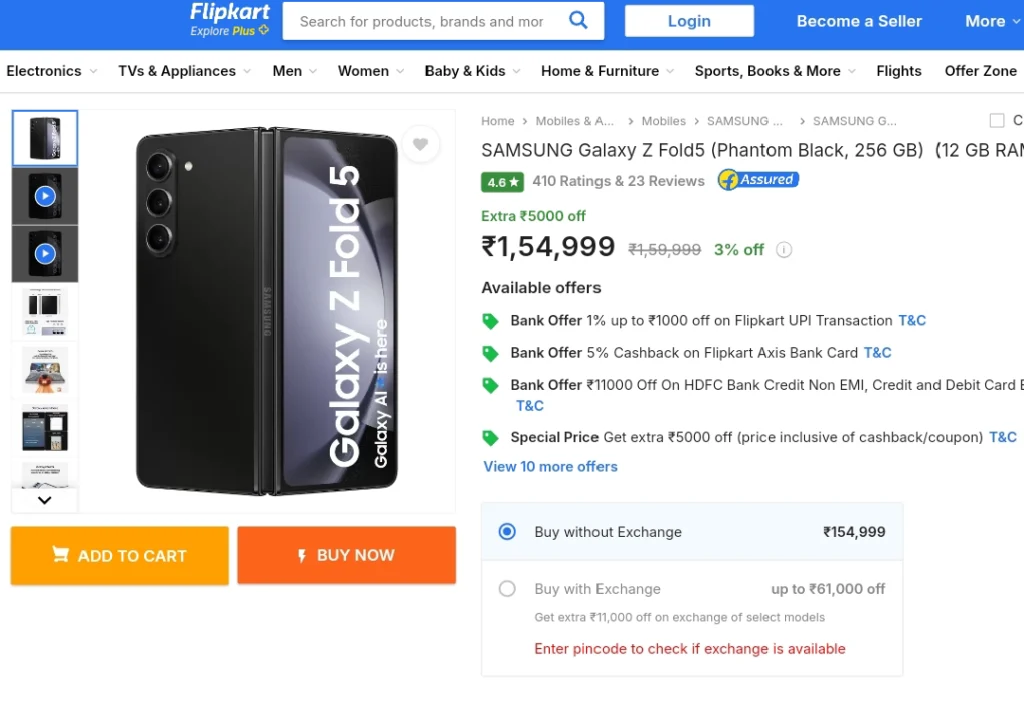The image size is (1024, 703).
Task: Open the More dropdown in header
Action: 991,21
